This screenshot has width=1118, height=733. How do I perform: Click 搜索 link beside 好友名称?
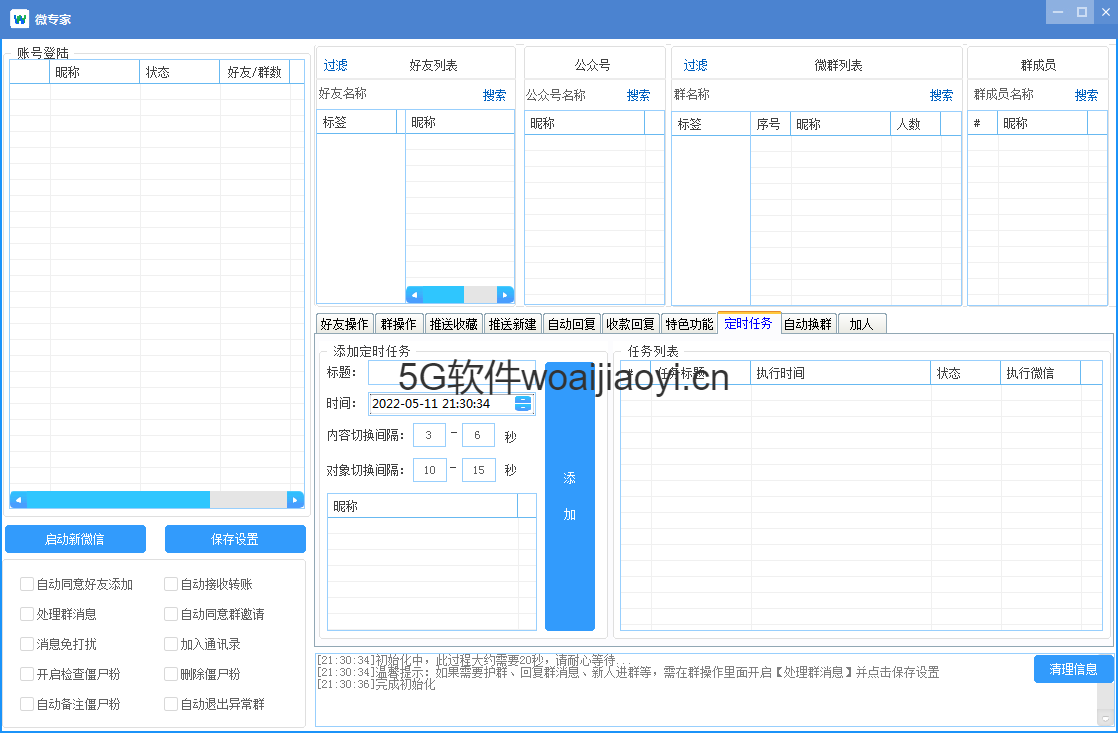494,95
